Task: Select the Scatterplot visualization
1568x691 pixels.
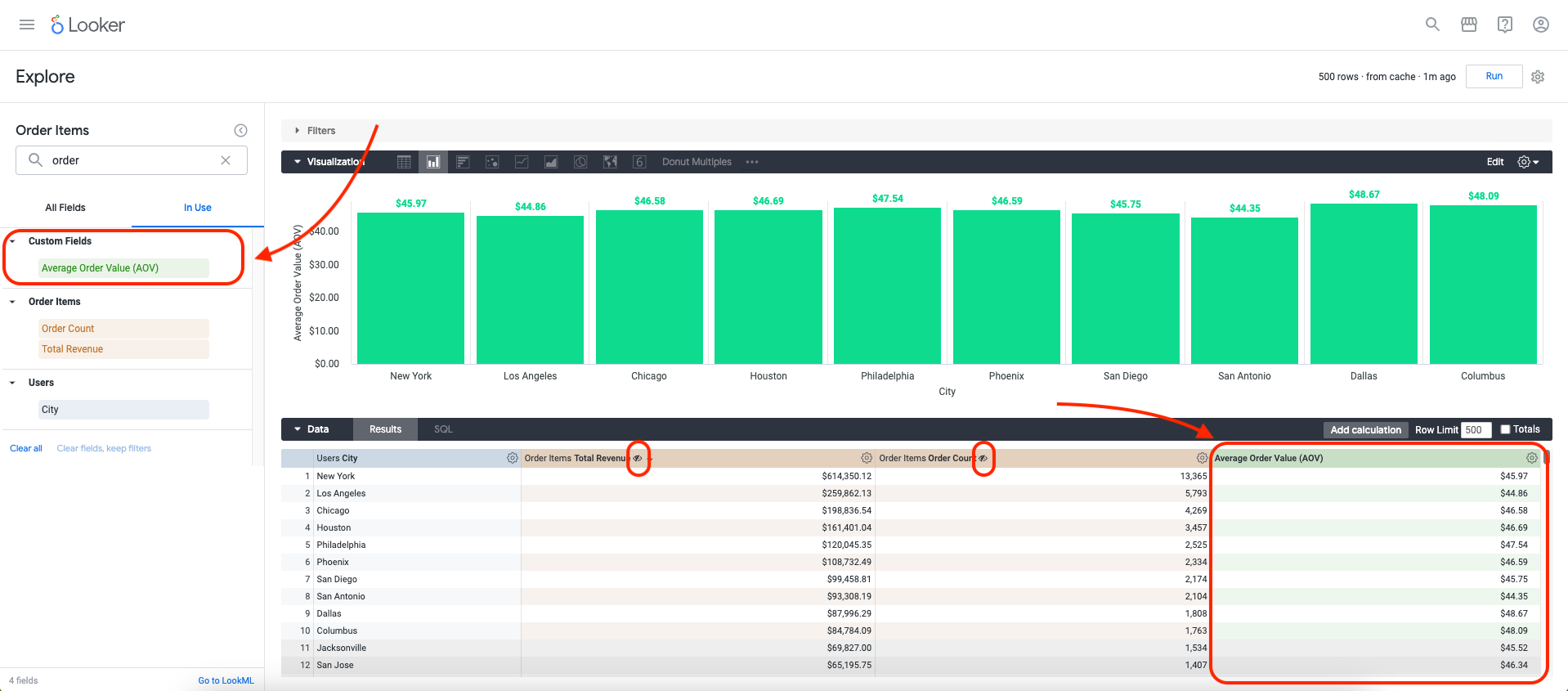Action: pyautogui.click(x=492, y=162)
